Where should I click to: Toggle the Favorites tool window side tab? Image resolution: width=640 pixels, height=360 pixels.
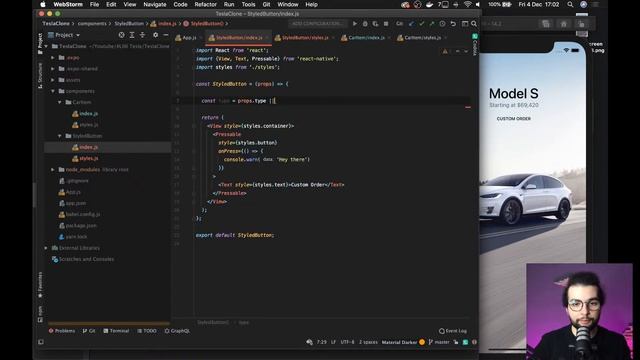point(40,285)
